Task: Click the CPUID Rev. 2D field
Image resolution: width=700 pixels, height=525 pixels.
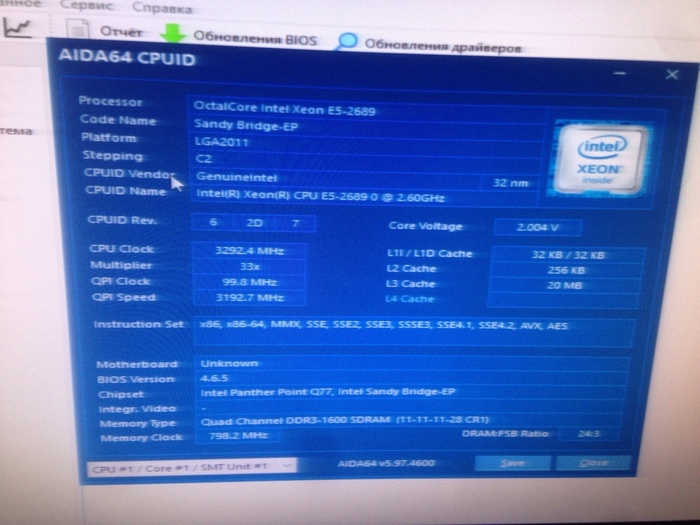Action: tap(254, 223)
